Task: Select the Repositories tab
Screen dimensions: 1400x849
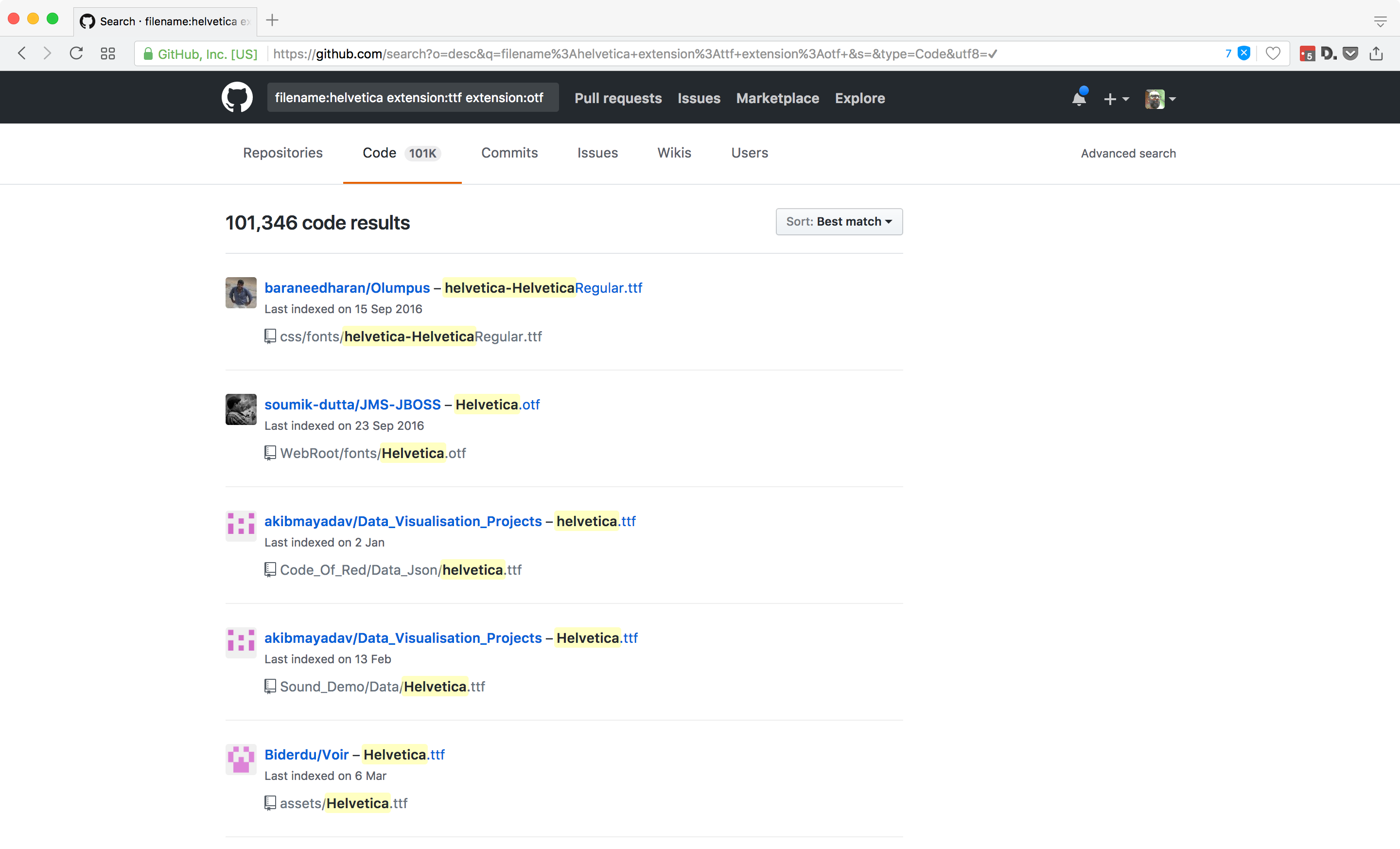Action: tap(282, 152)
